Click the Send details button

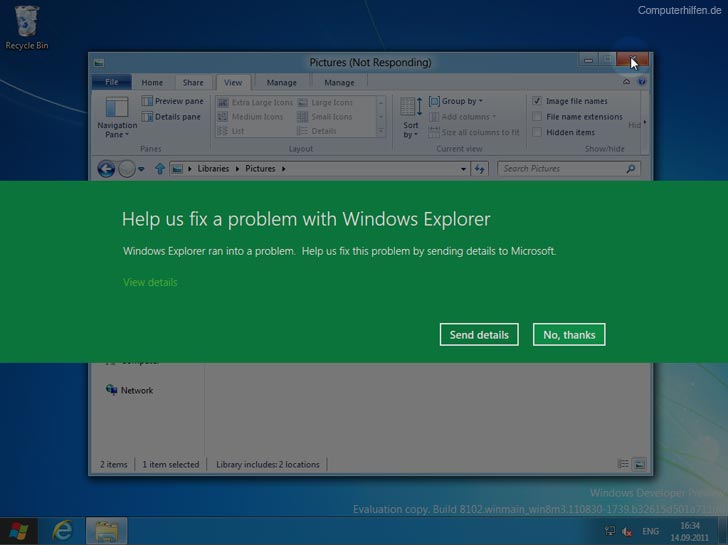[479, 335]
